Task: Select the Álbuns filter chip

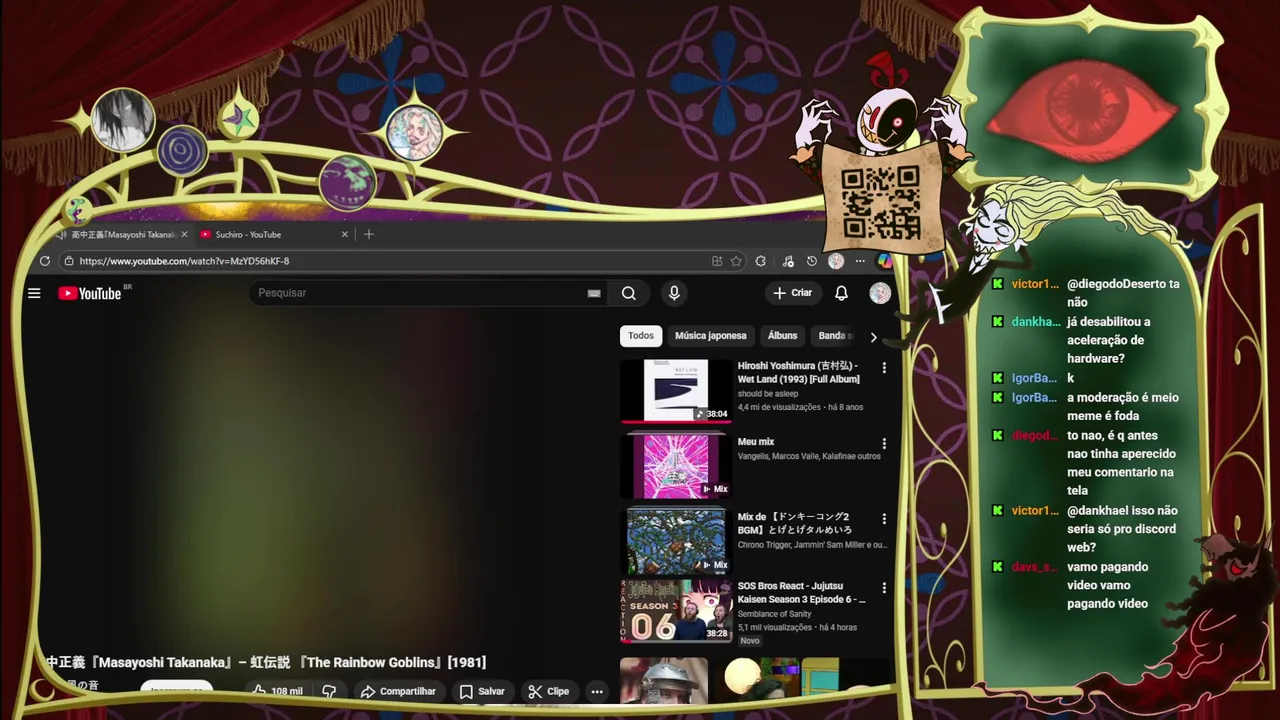Action: pos(782,336)
